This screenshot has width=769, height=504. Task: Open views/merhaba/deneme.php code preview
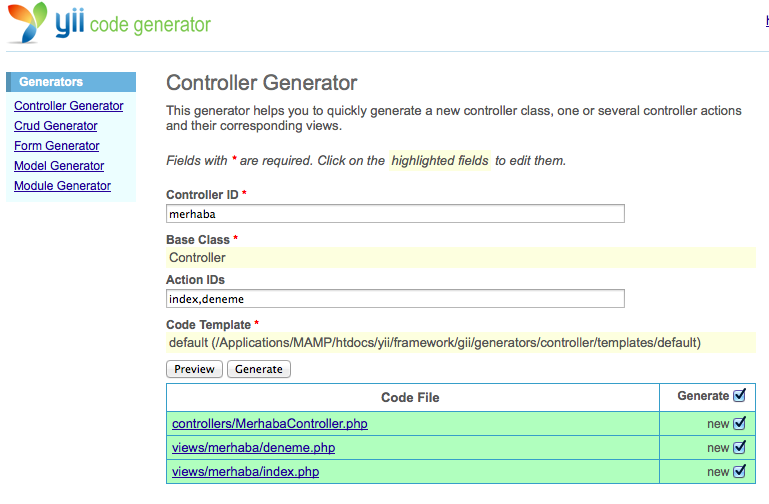pos(254,448)
